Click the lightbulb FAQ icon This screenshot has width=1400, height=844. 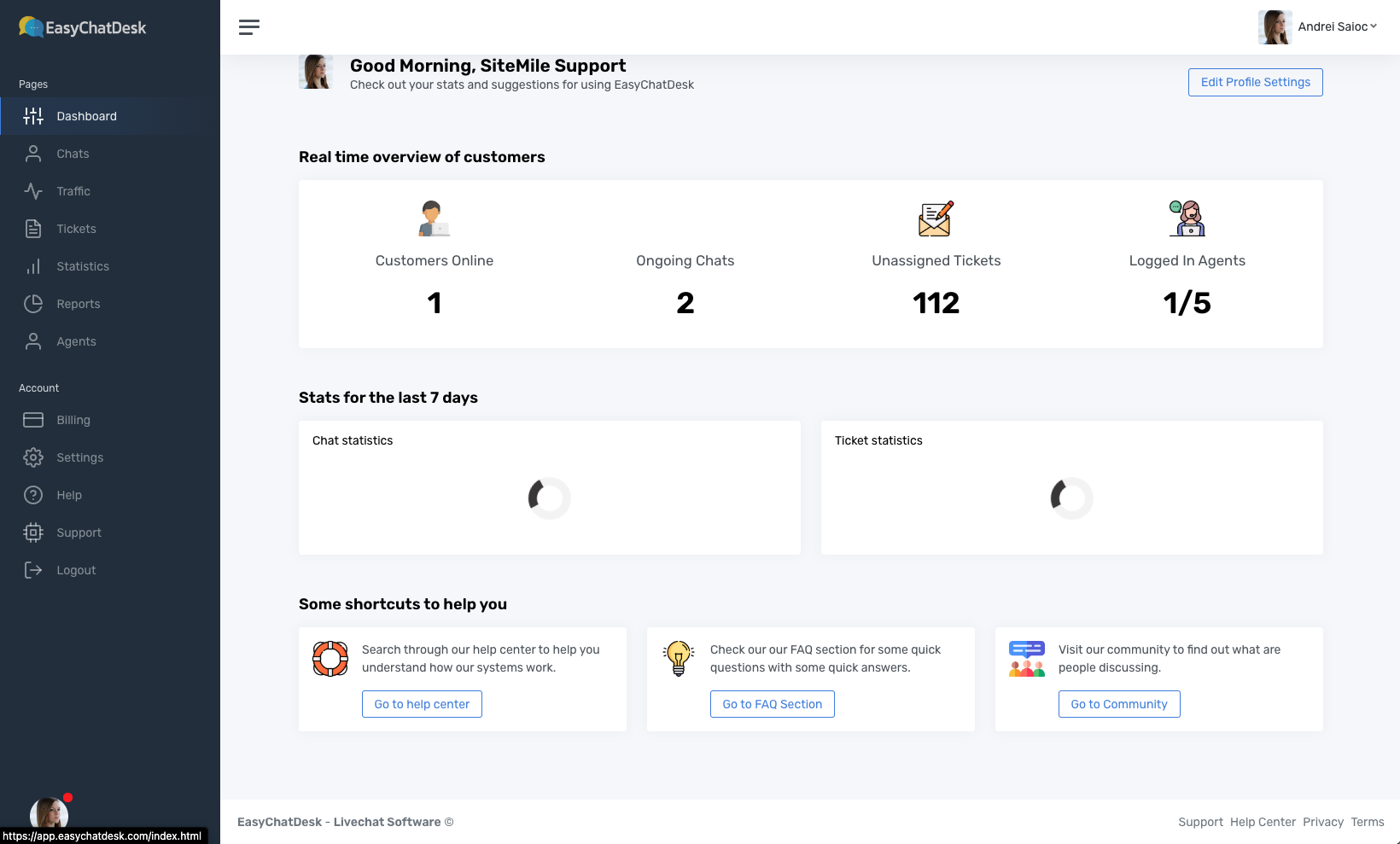click(679, 659)
